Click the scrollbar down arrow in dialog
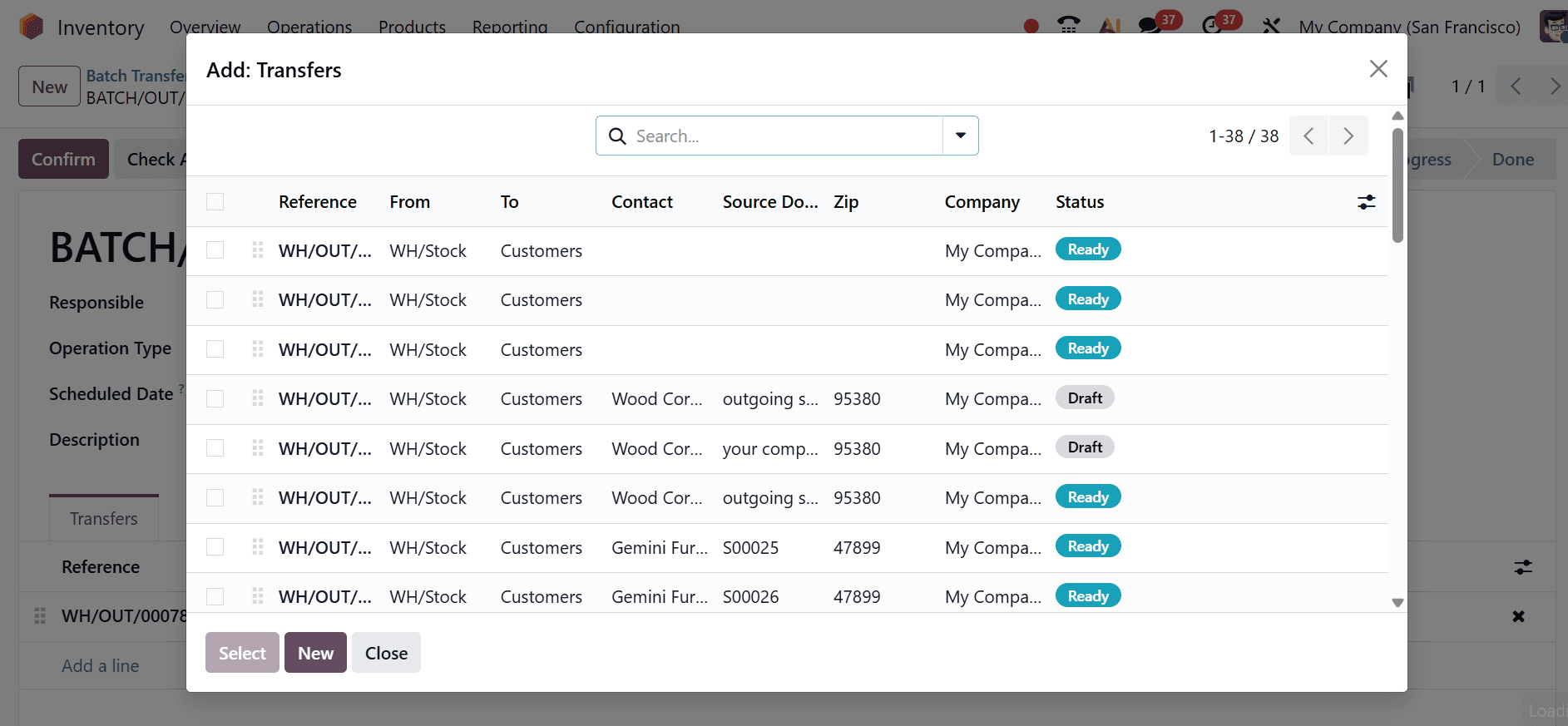The width and height of the screenshot is (1568, 726). coord(1397,603)
